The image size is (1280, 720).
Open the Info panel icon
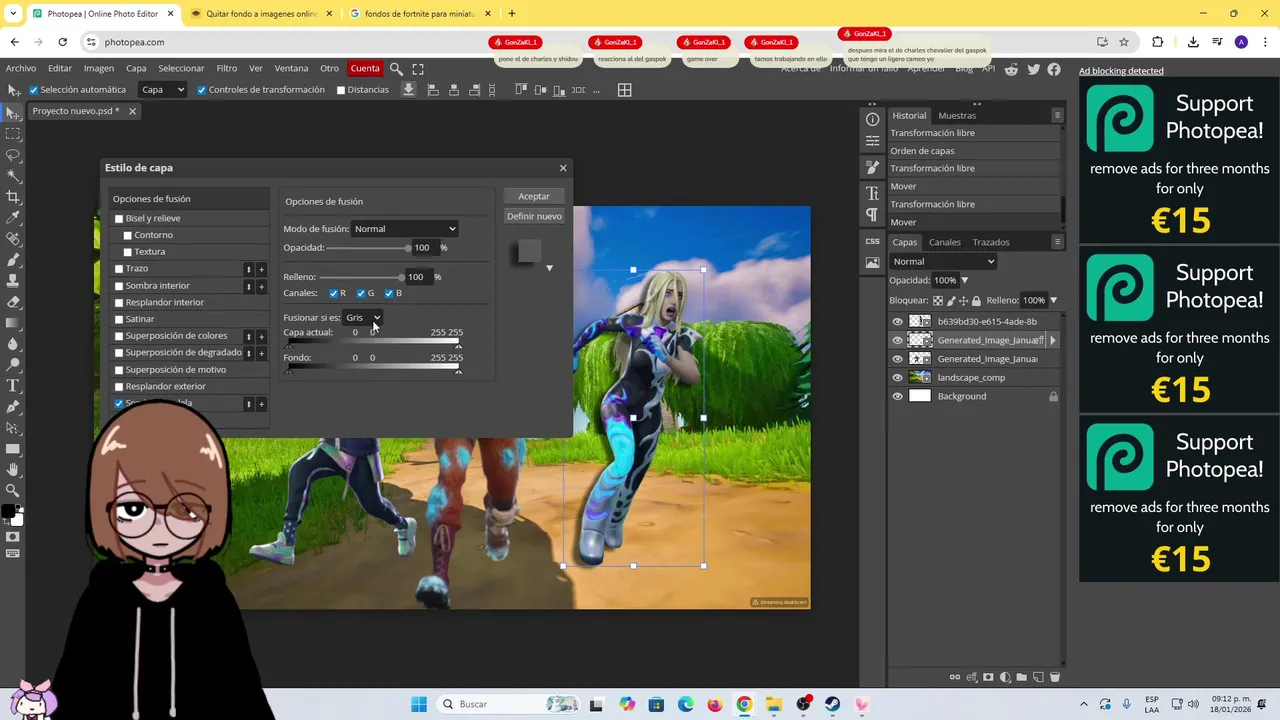coord(872,119)
